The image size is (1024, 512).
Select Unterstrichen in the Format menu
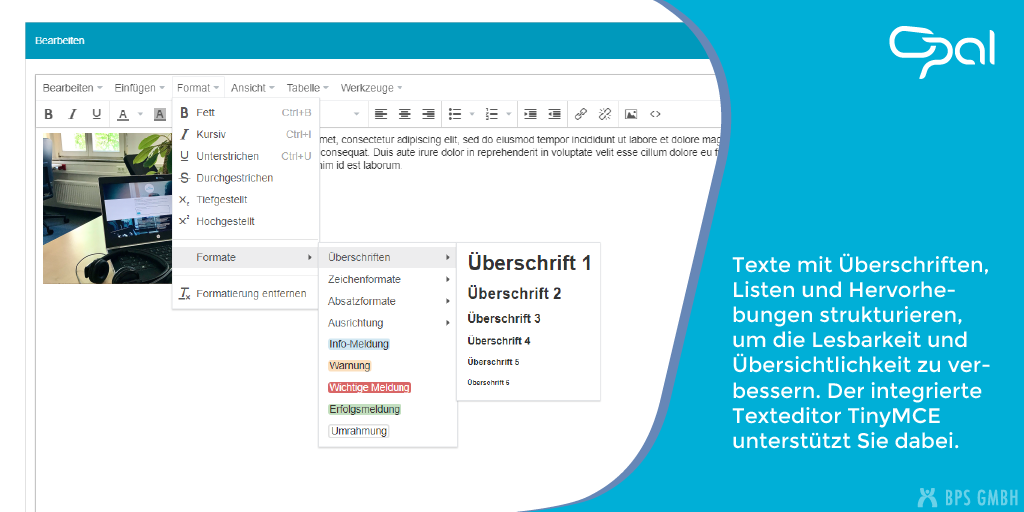pos(246,156)
